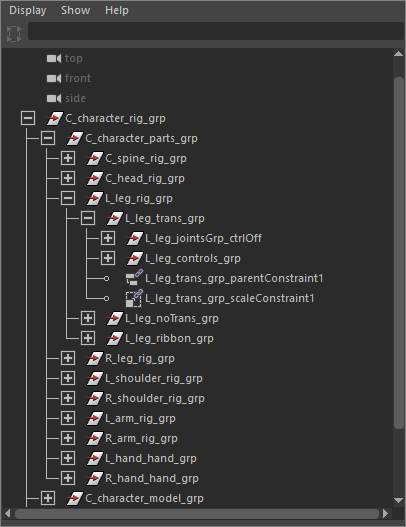Click the top camera icon
This screenshot has width=406, height=527.
(54, 58)
